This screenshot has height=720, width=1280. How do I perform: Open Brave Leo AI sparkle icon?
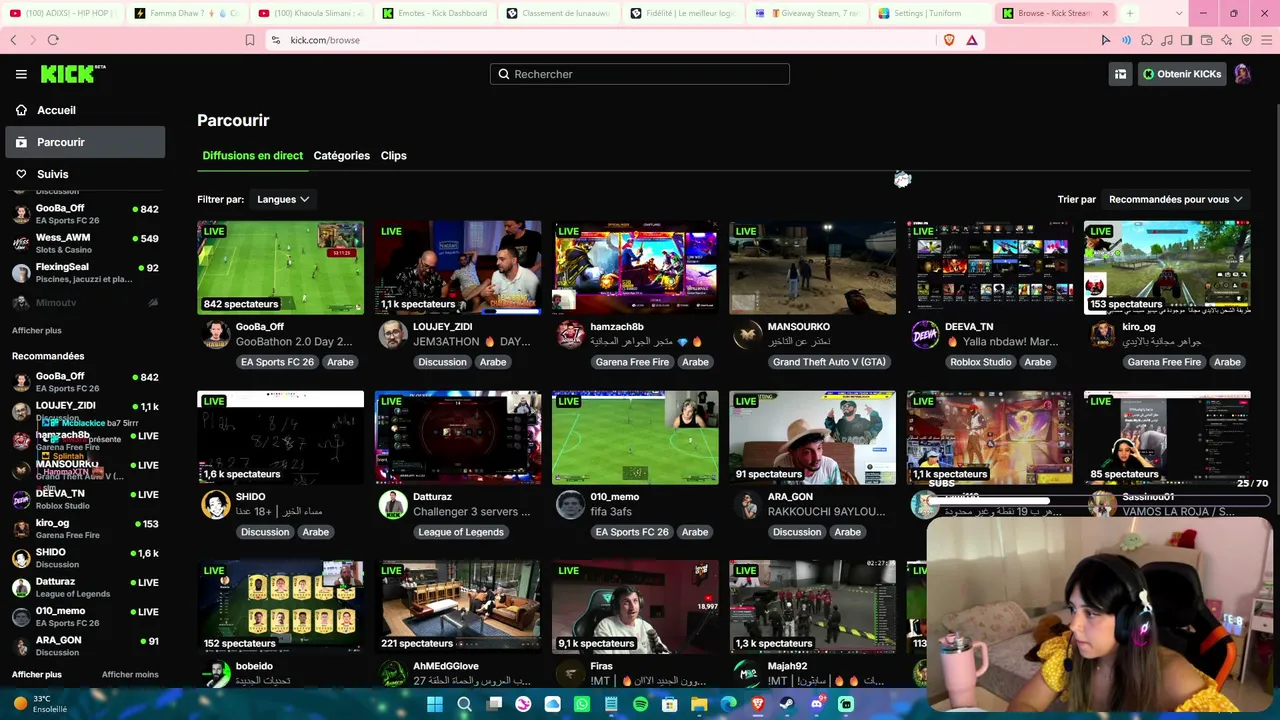(1226, 40)
